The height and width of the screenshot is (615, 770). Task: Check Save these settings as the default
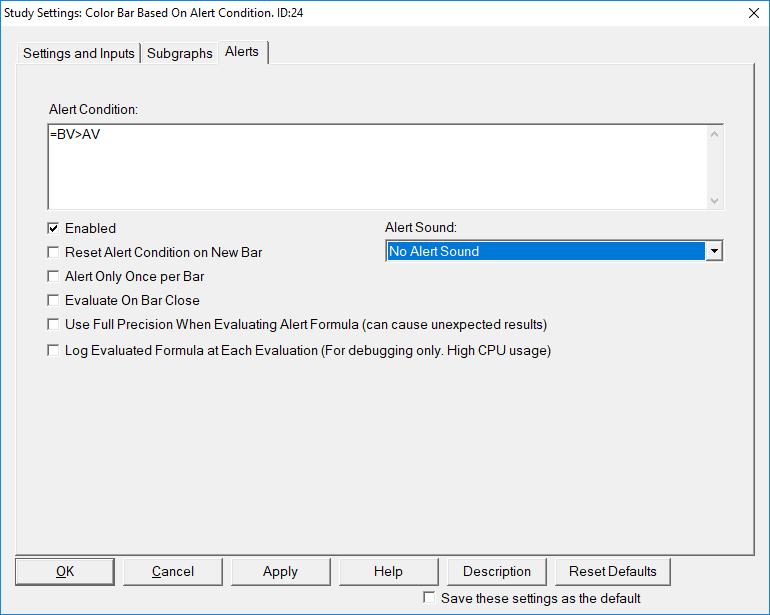(429, 598)
